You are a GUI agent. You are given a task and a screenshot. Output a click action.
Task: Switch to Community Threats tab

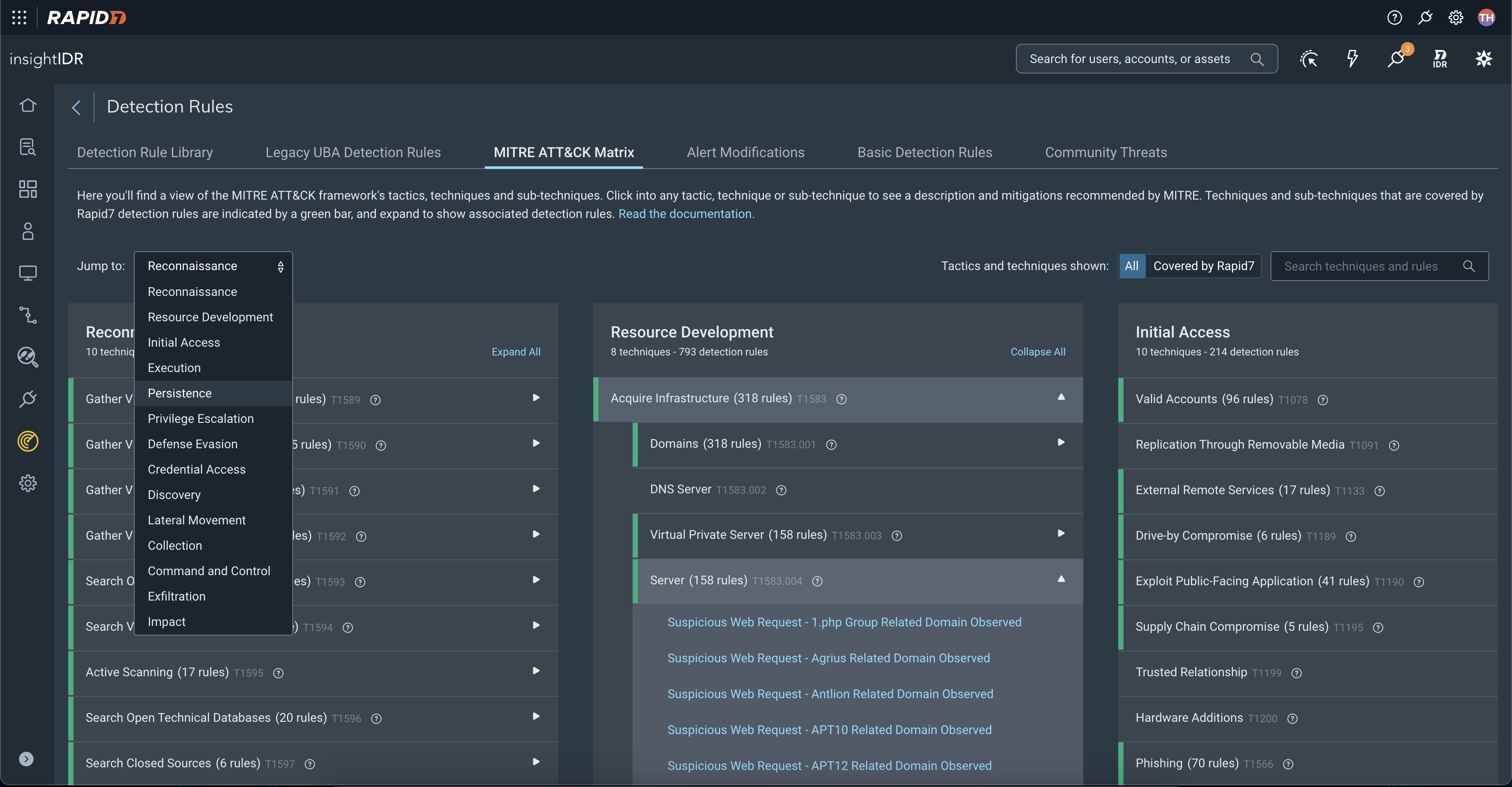tap(1106, 152)
